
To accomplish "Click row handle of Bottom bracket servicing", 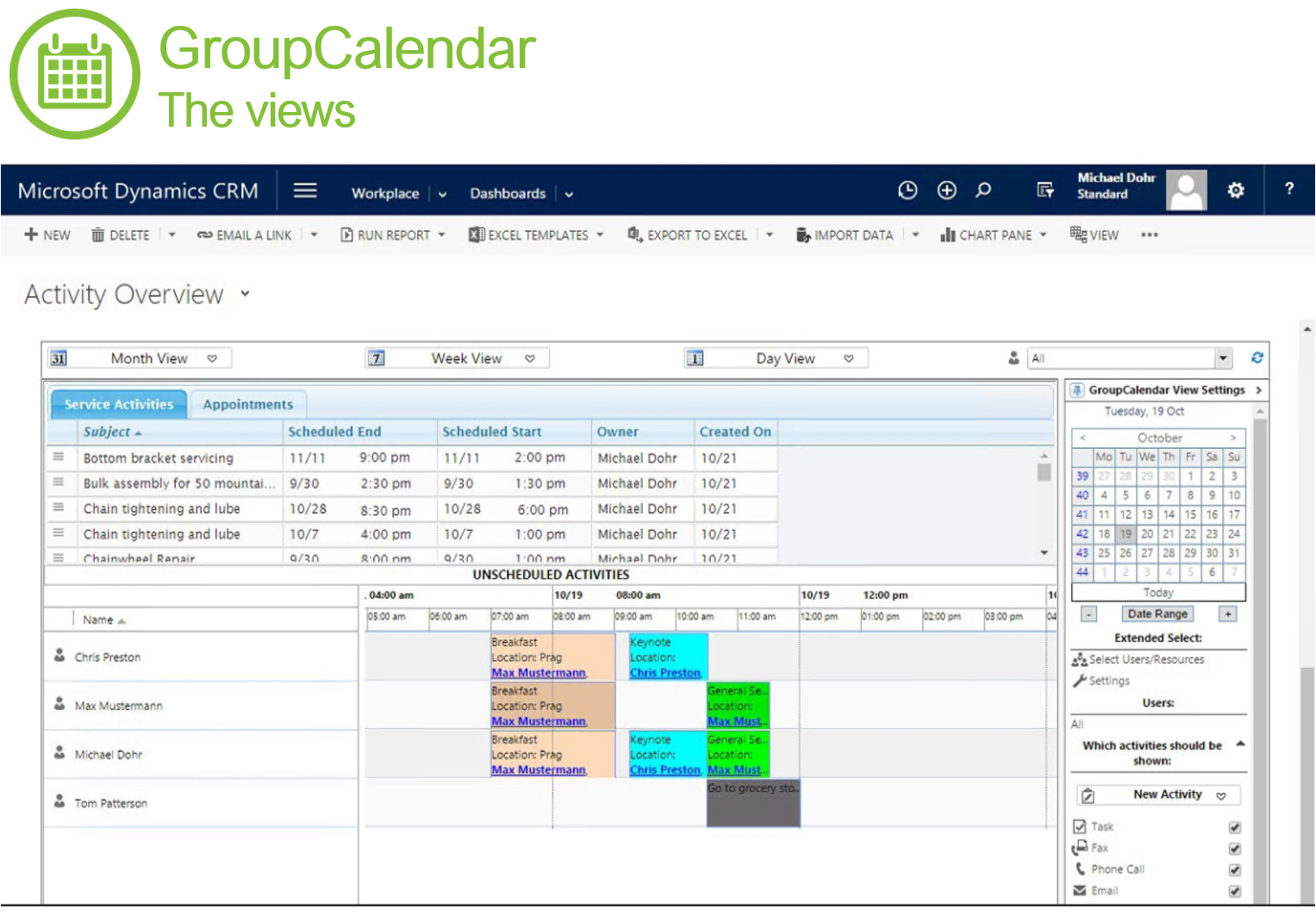I will point(59,457).
